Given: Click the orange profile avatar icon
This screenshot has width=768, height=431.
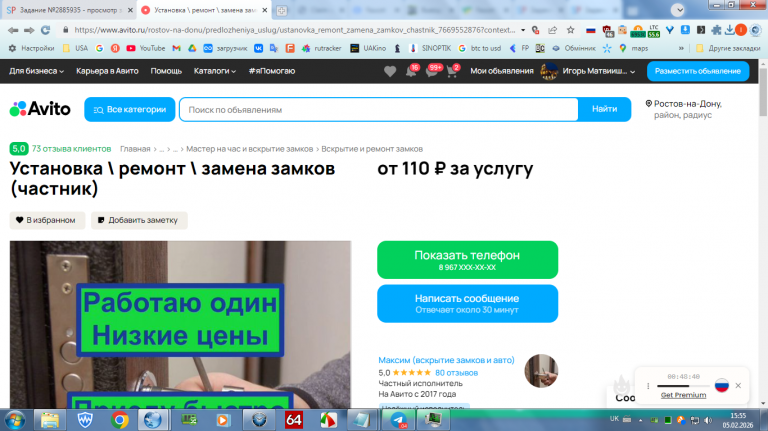Looking at the screenshot, I should [741, 30].
